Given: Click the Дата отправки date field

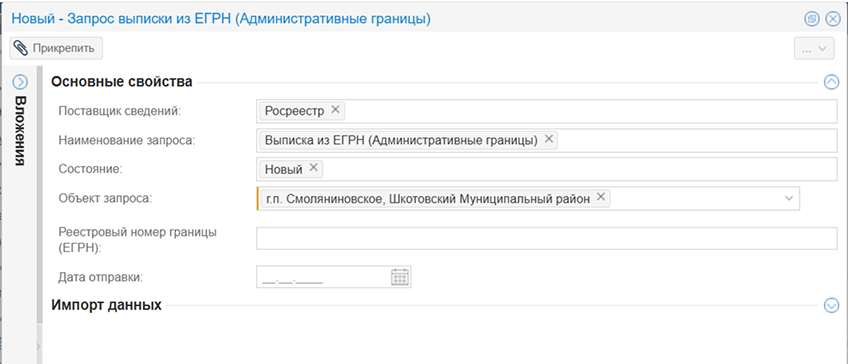Looking at the screenshot, I should (334, 277).
